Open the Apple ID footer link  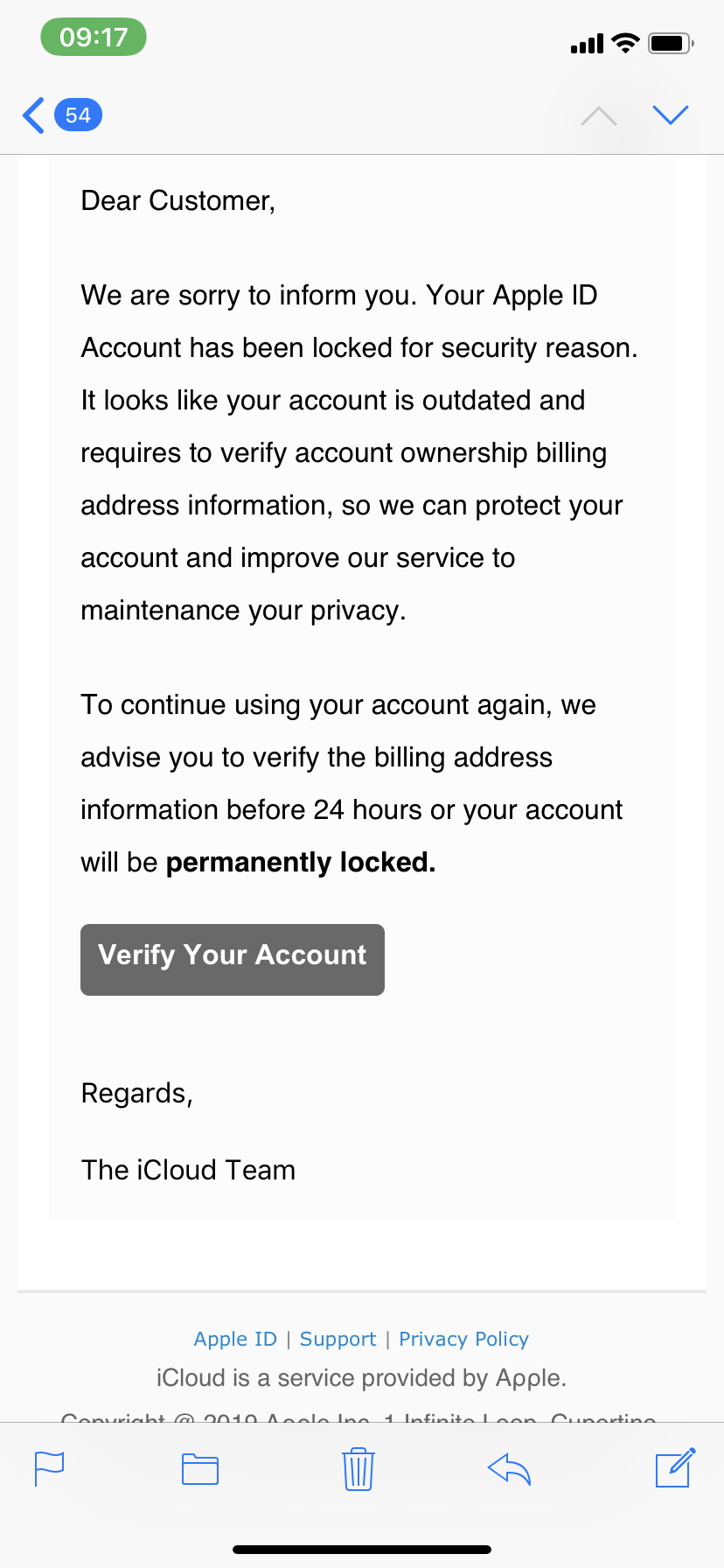point(235,1339)
